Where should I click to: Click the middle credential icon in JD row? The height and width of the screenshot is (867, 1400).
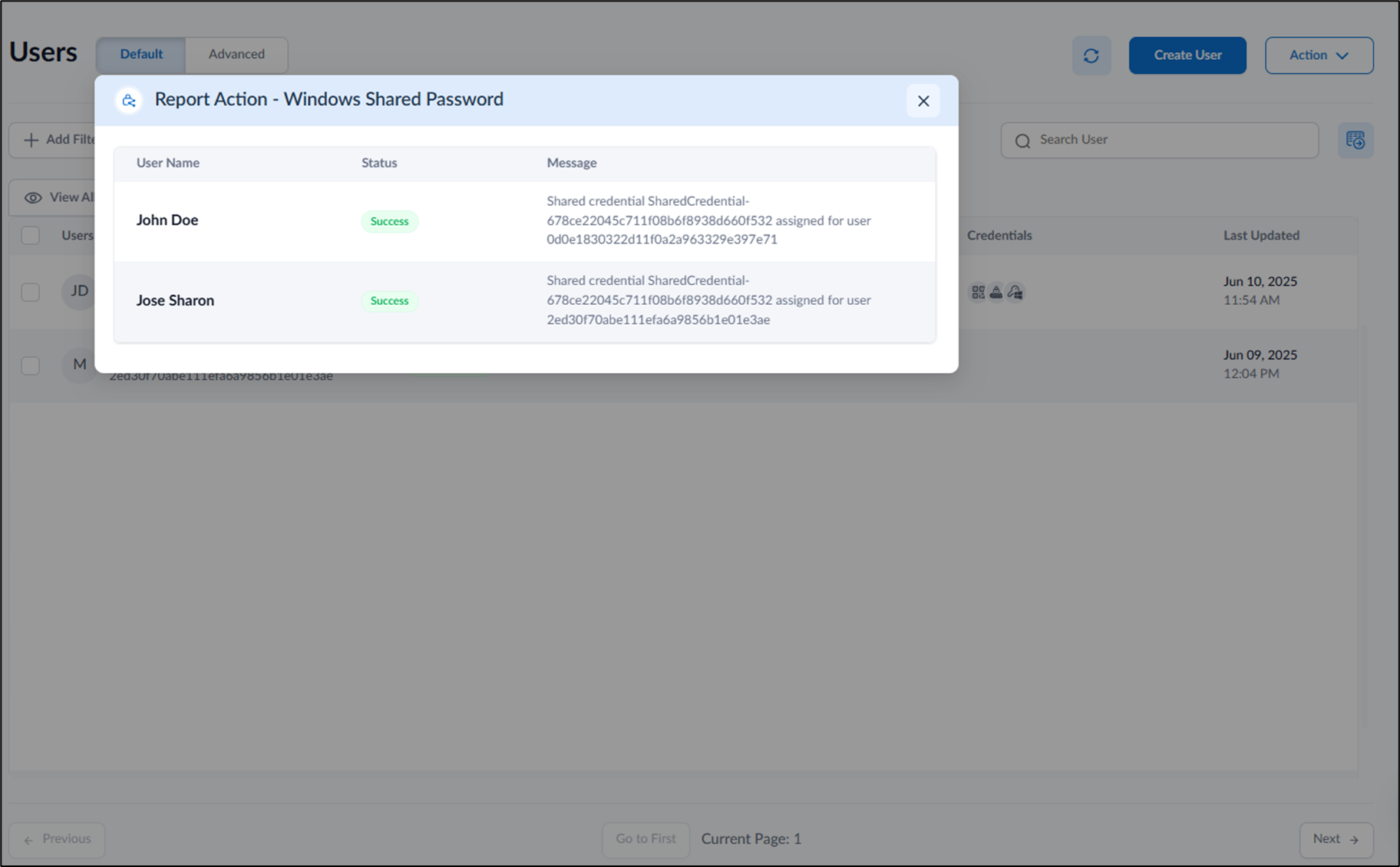point(996,292)
